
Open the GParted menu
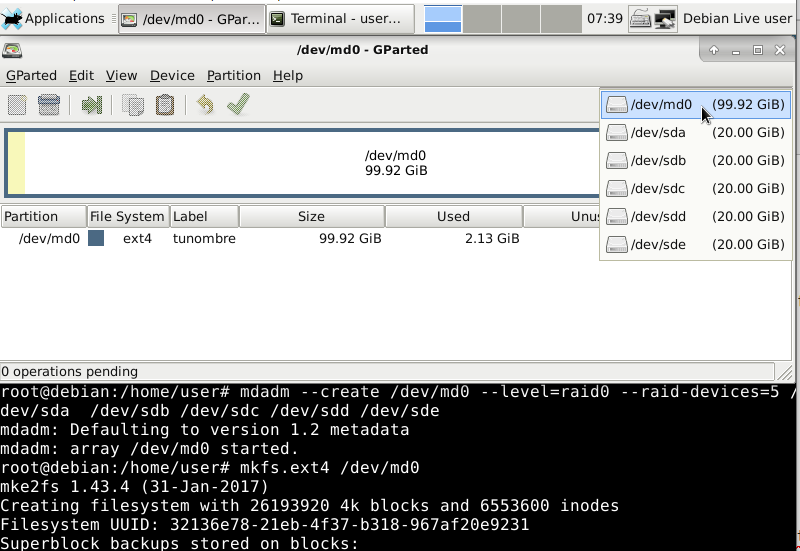(x=31, y=76)
